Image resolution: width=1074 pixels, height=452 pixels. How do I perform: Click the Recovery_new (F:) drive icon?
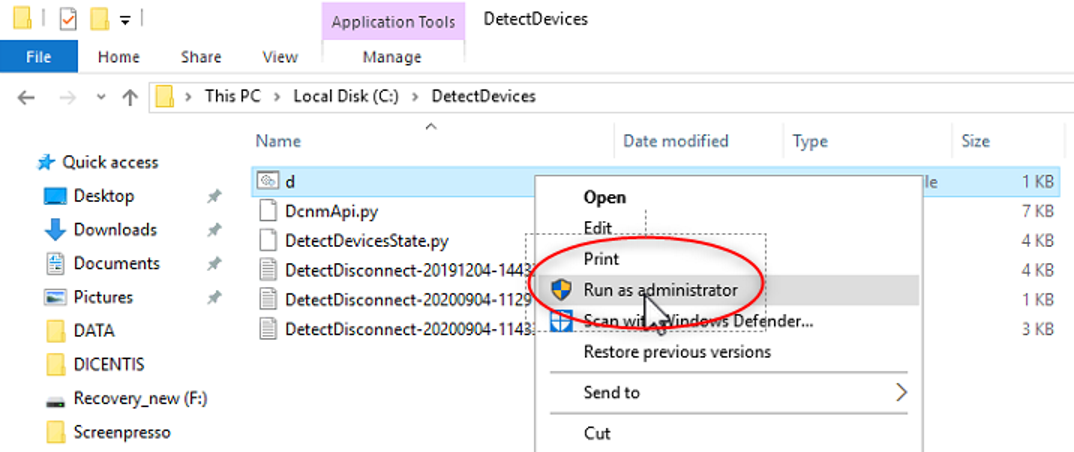click(x=56, y=399)
